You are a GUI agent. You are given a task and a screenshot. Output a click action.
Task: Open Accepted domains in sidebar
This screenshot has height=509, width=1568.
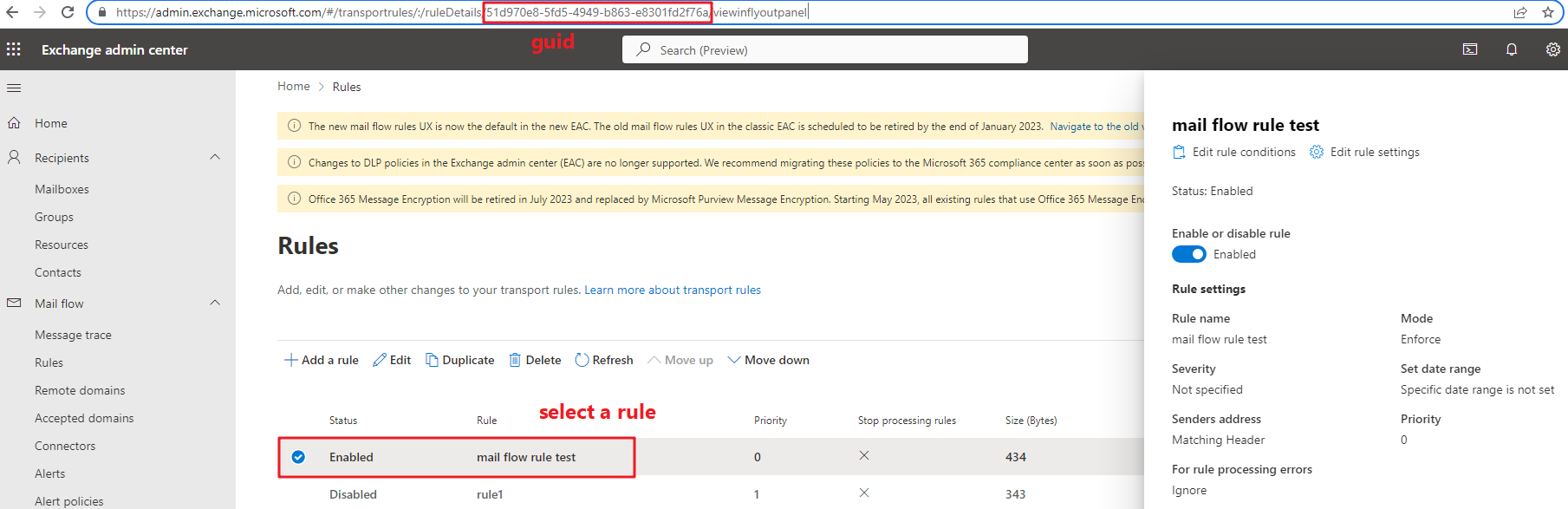[x=84, y=418]
